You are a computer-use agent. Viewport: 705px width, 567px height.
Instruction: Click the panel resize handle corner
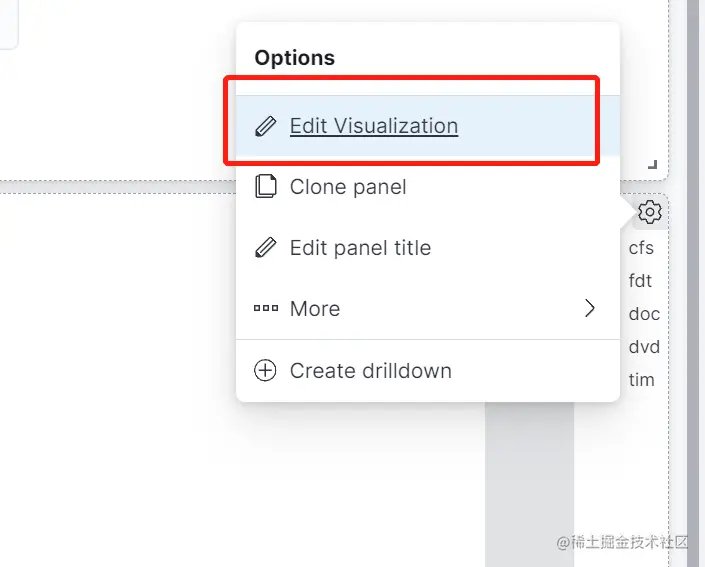point(653,164)
